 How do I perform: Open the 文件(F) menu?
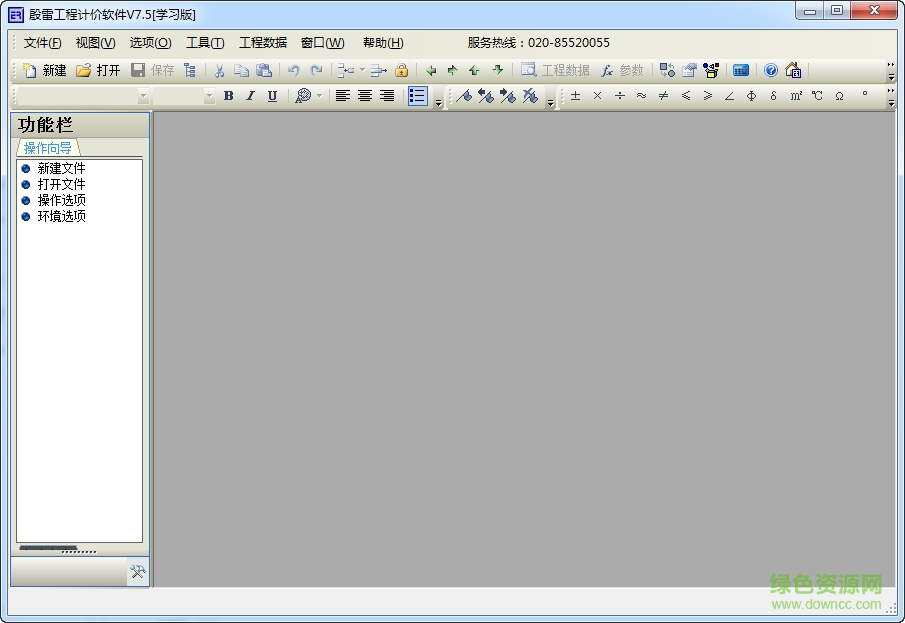tap(42, 43)
